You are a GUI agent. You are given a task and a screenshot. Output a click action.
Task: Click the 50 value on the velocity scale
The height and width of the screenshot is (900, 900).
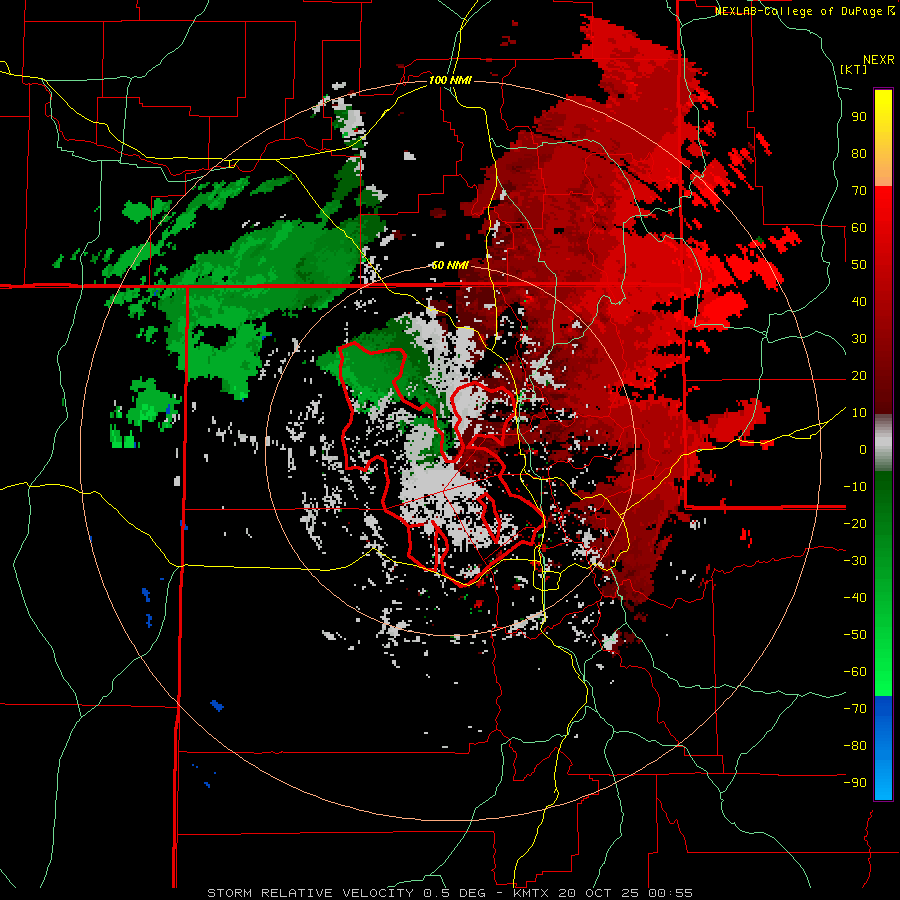[x=859, y=265]
